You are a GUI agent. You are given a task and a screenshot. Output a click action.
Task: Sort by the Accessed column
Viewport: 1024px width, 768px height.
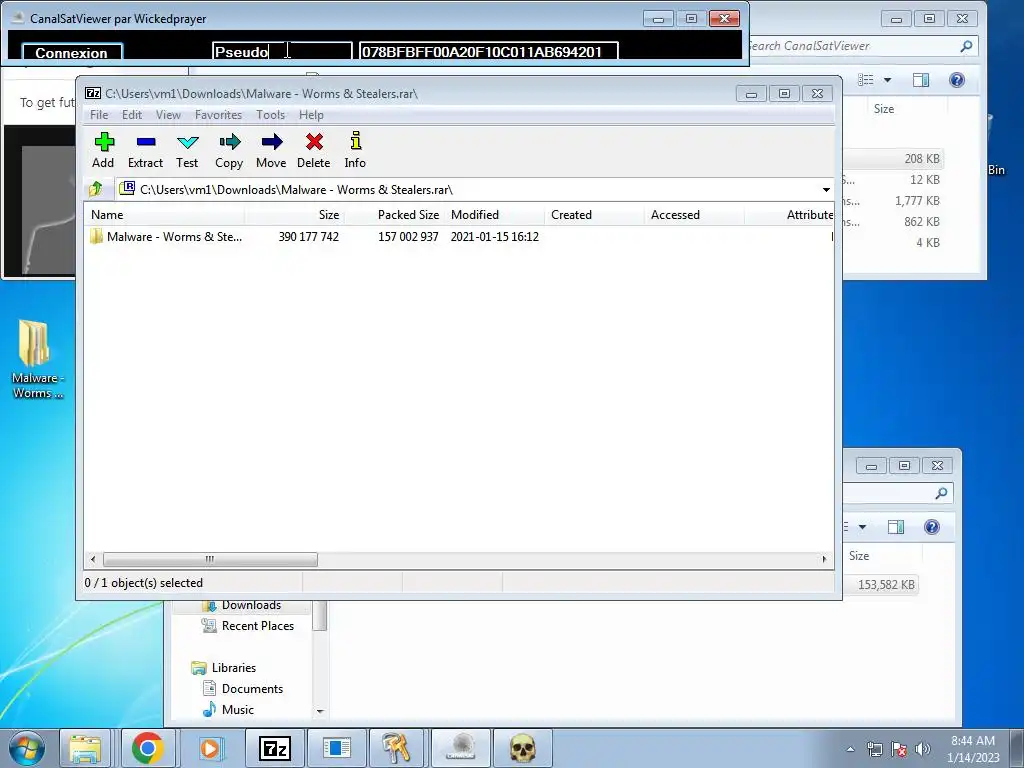(694, 215)
